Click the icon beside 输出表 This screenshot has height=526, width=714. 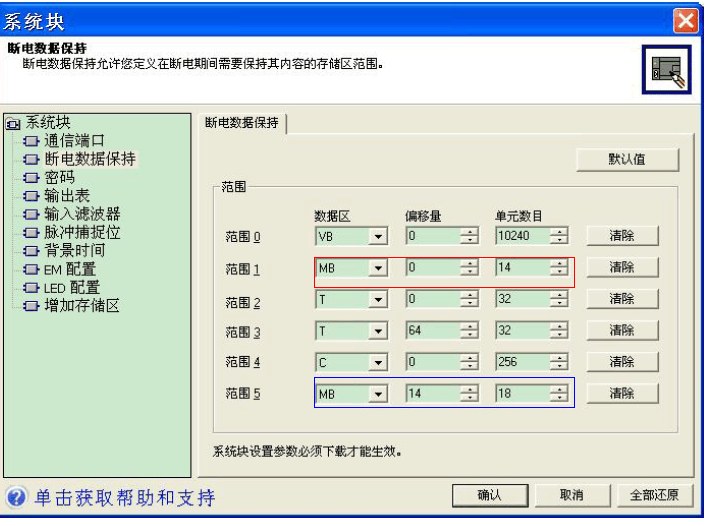(31, 196)
